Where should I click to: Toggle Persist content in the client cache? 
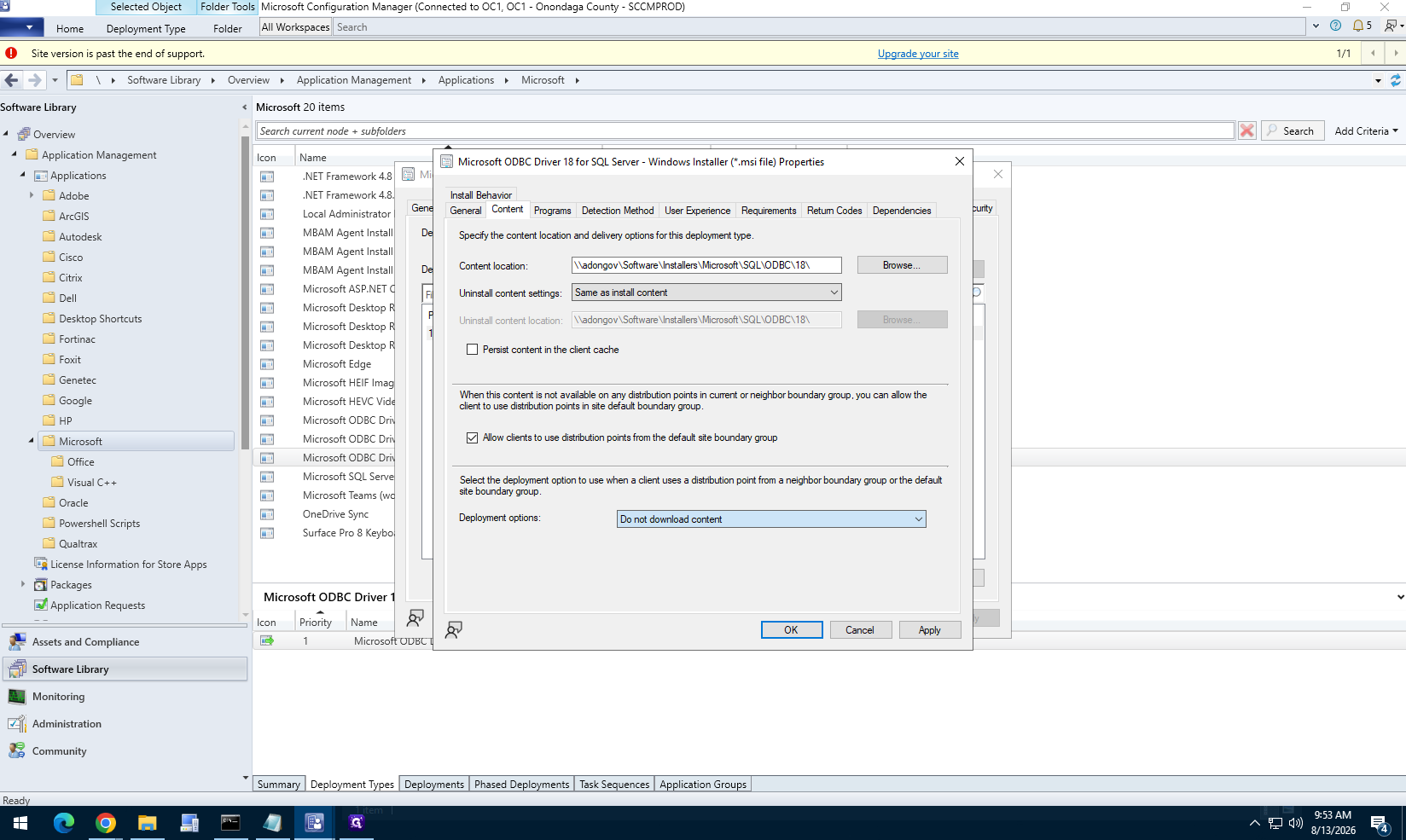coord(472,350)
